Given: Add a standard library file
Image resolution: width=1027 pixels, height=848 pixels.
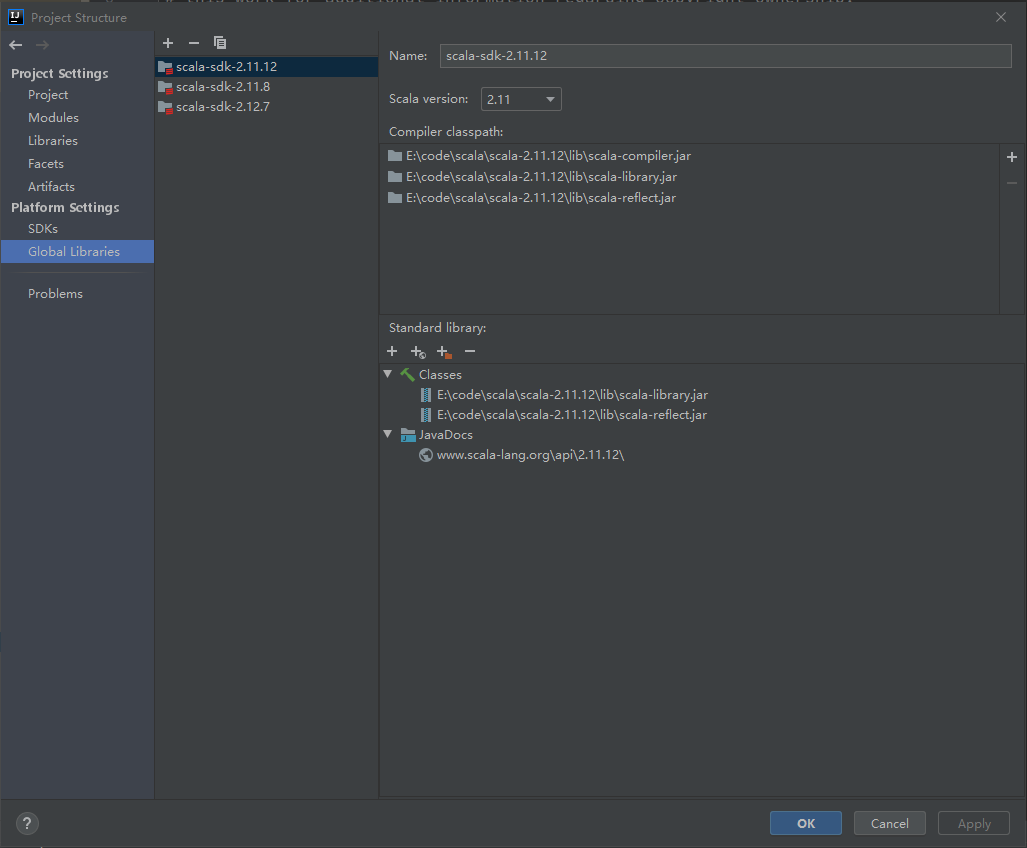Looking at the screenshot, I should (392, 352).
